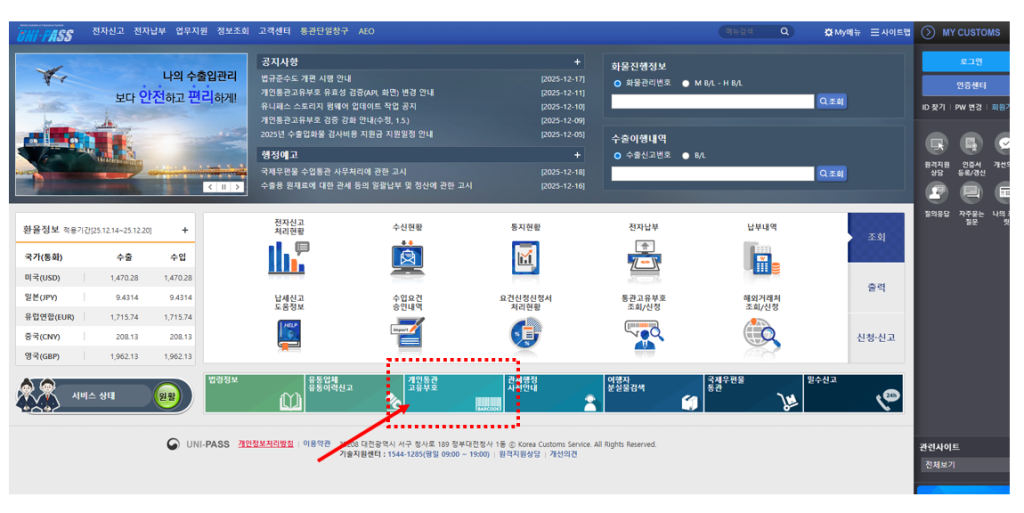Open the 전자신고 처리현황 chart icon
The height and width of the screenshot is (513, 1024).
[286, 258]
